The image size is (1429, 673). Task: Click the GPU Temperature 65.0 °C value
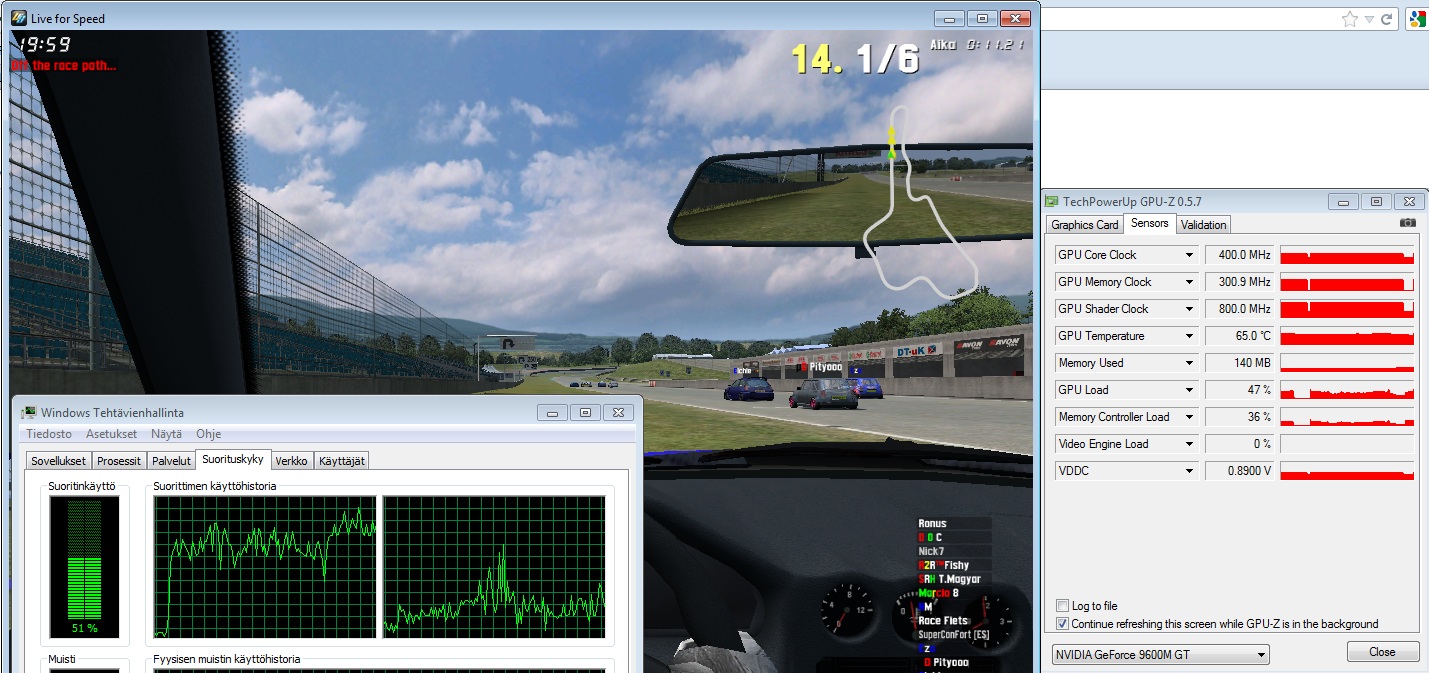(1241, 336)
